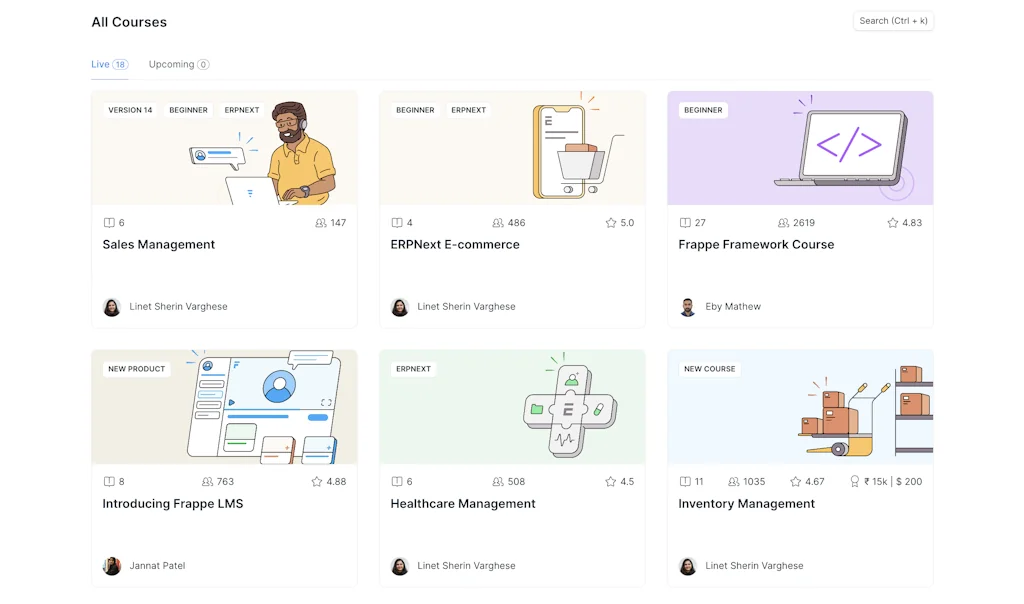Viewport: 1024px width, 604px height.
Task: Switch to the Upcoming courses tab
Action: click(x=171, y=64)
